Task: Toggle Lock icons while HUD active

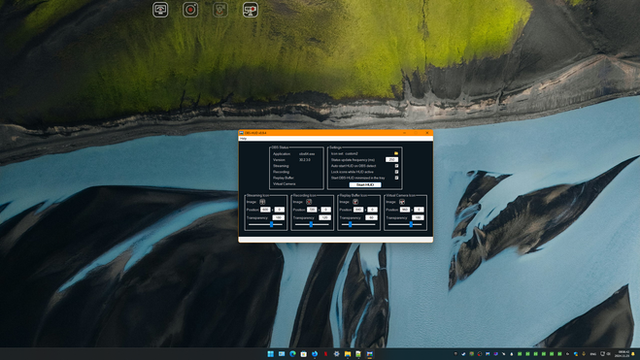Action: [x=396, y=172]
